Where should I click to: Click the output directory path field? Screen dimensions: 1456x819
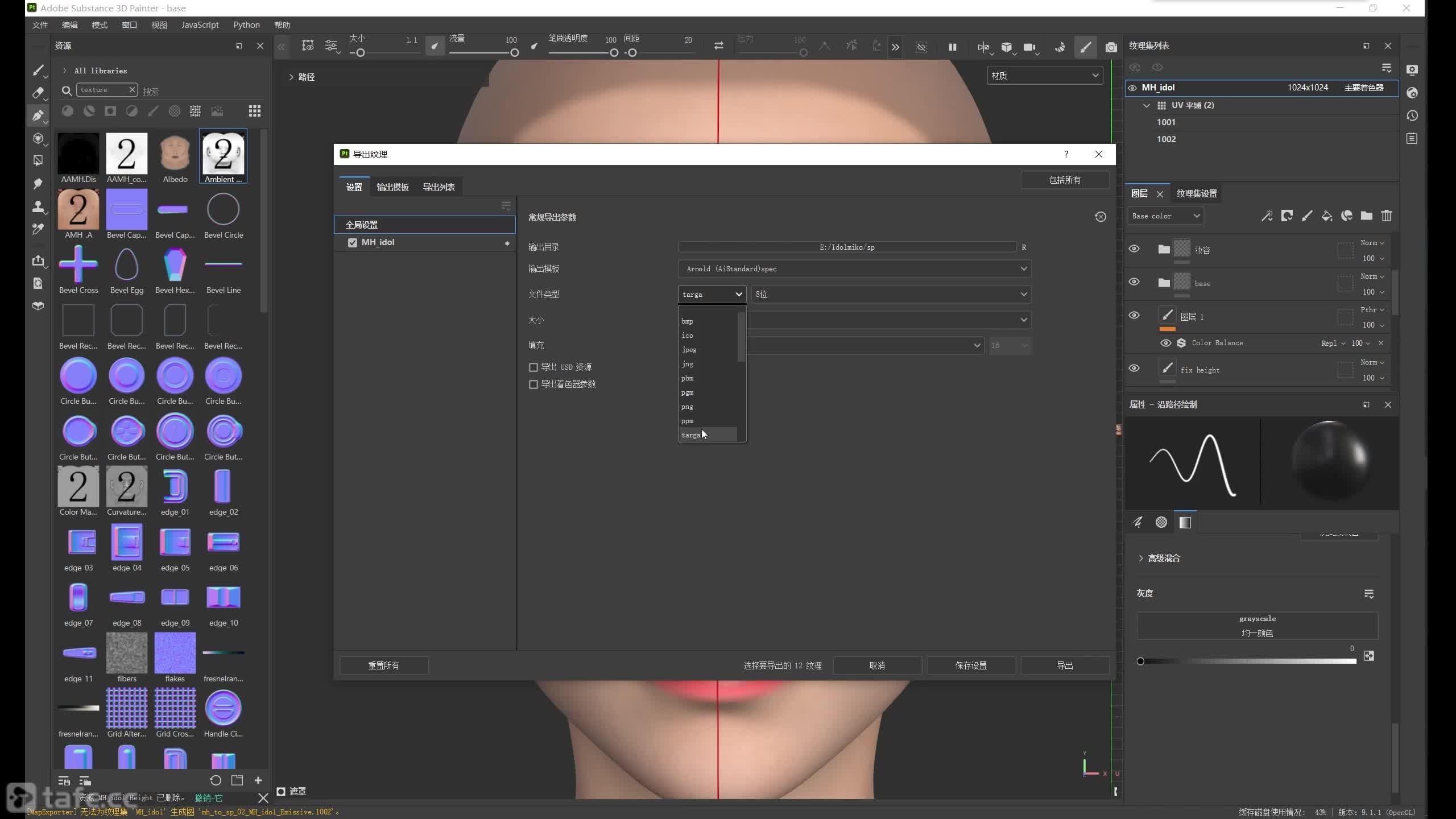point(847,247)
